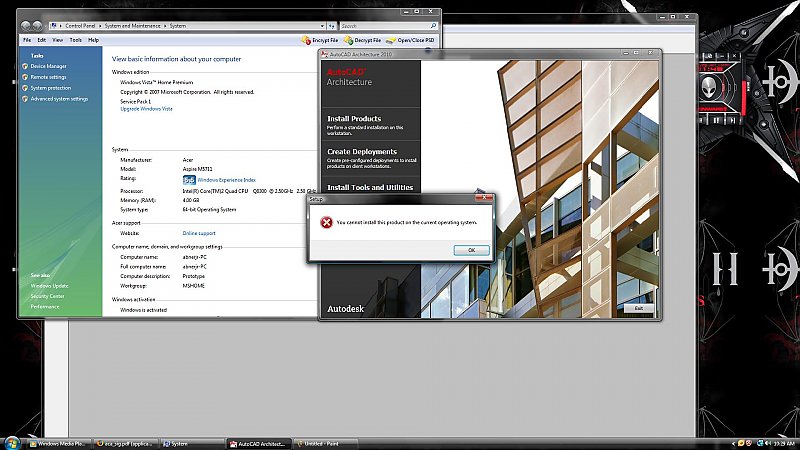Screen dimensions: 800x450
Task: Click the refresh button beside address bar
Action: pyautogui.click(x=332, y=26)
